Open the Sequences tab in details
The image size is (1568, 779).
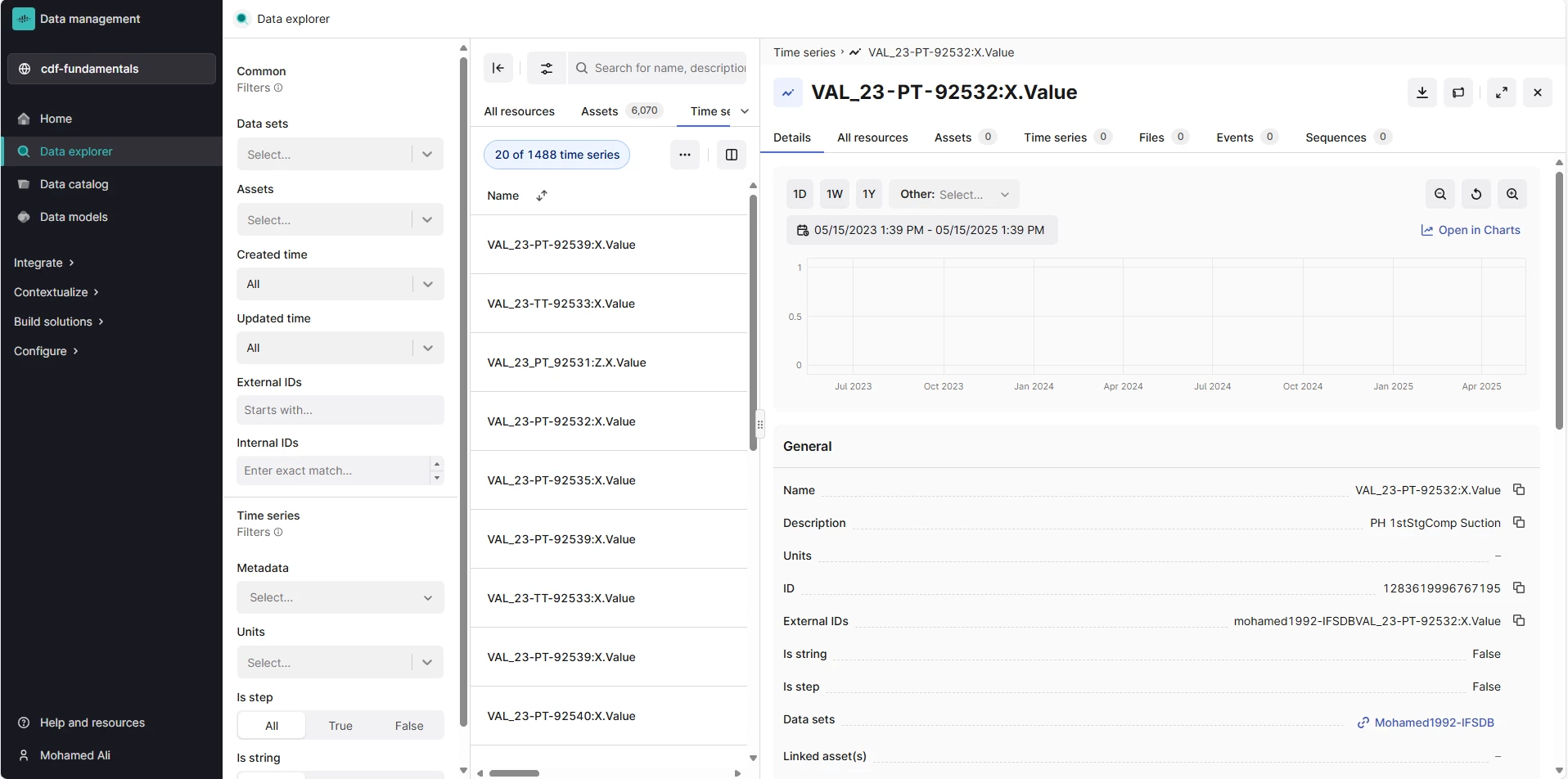[x=1349, y=137]
